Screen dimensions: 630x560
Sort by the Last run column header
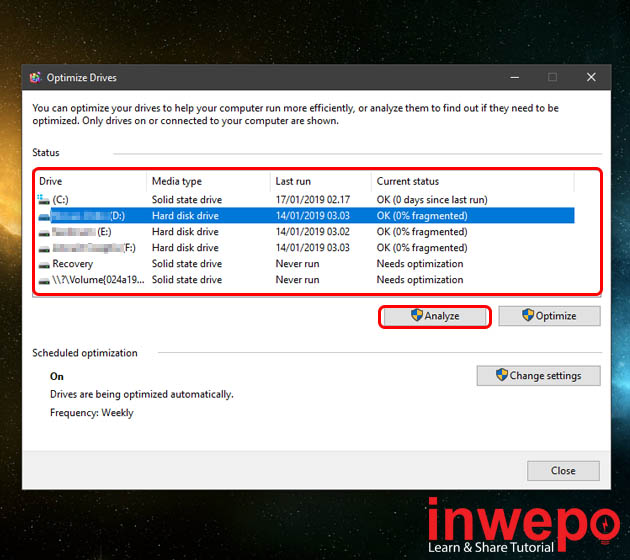(x=321, y=181)
